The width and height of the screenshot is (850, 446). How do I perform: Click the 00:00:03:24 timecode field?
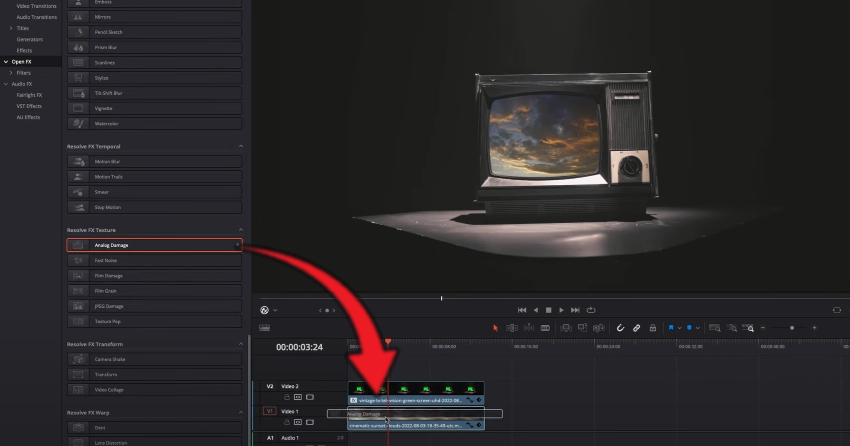point(299,347)
